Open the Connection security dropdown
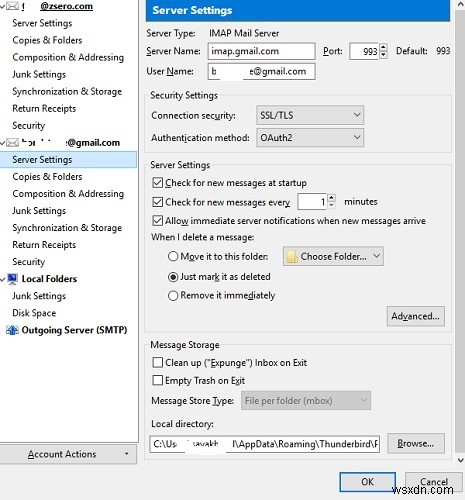 [x=310, y=115]
